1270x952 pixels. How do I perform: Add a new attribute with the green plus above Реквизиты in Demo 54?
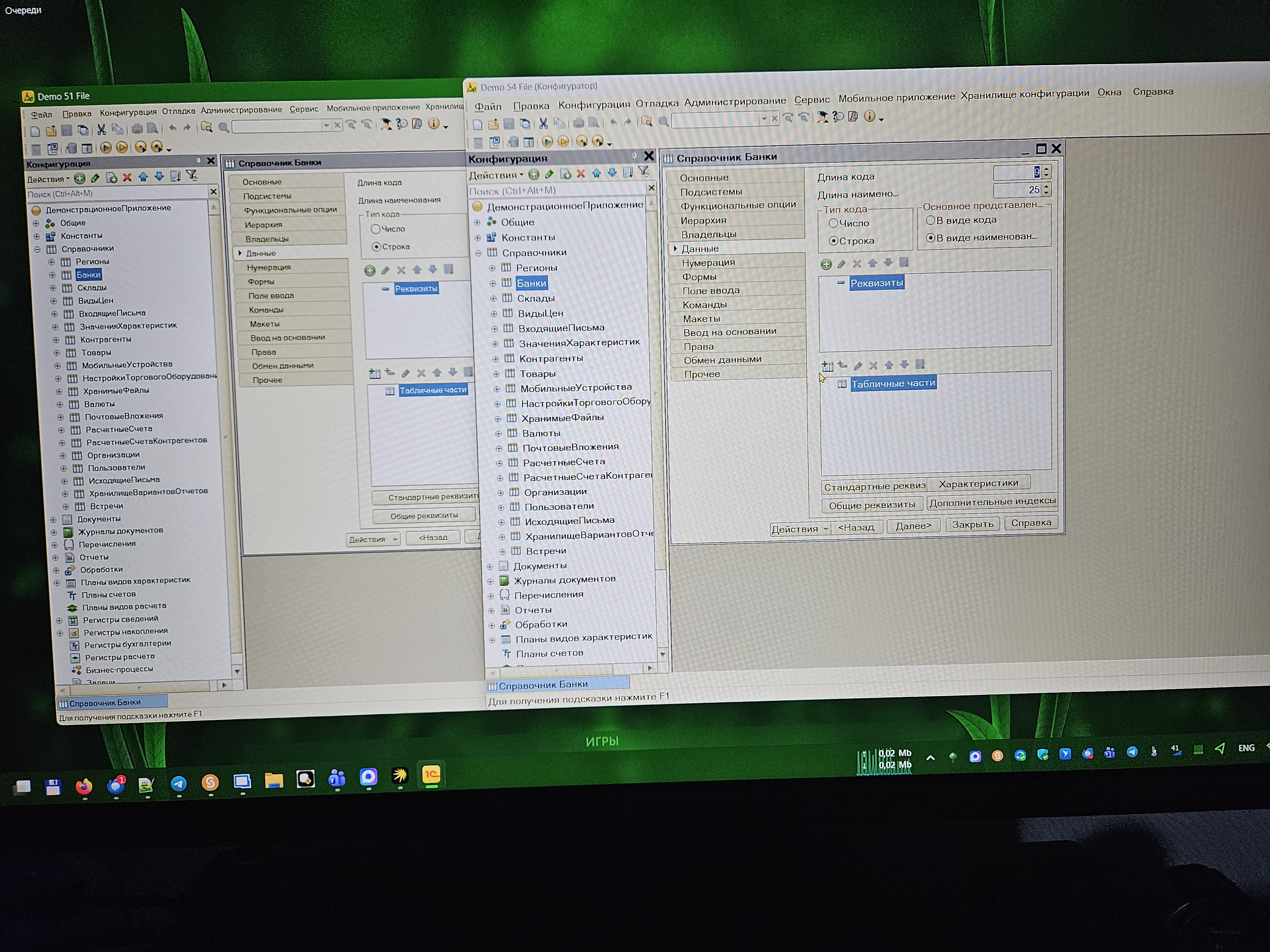tap(826, 264)
